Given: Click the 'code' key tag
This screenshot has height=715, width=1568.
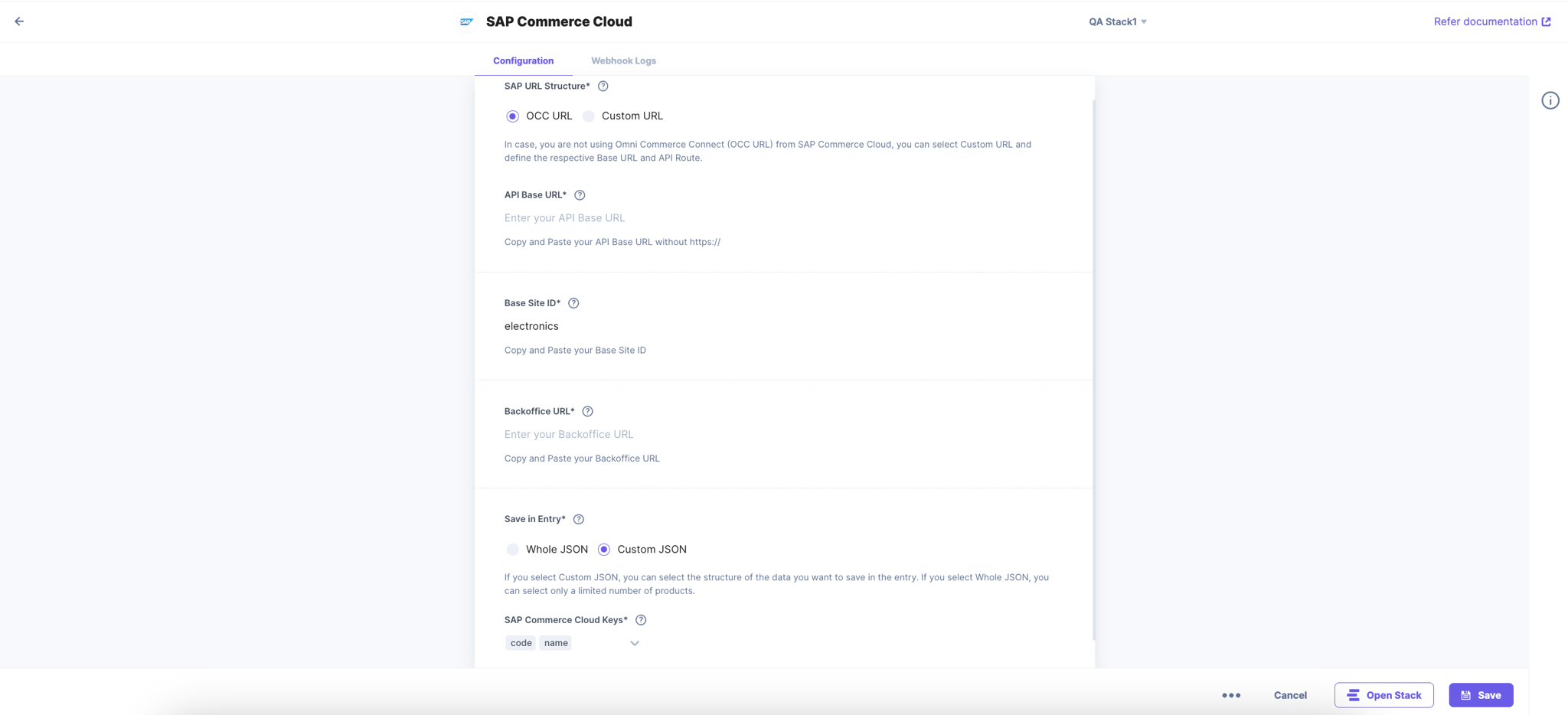Looking at the screenshot, I should (x=521, y=643).
